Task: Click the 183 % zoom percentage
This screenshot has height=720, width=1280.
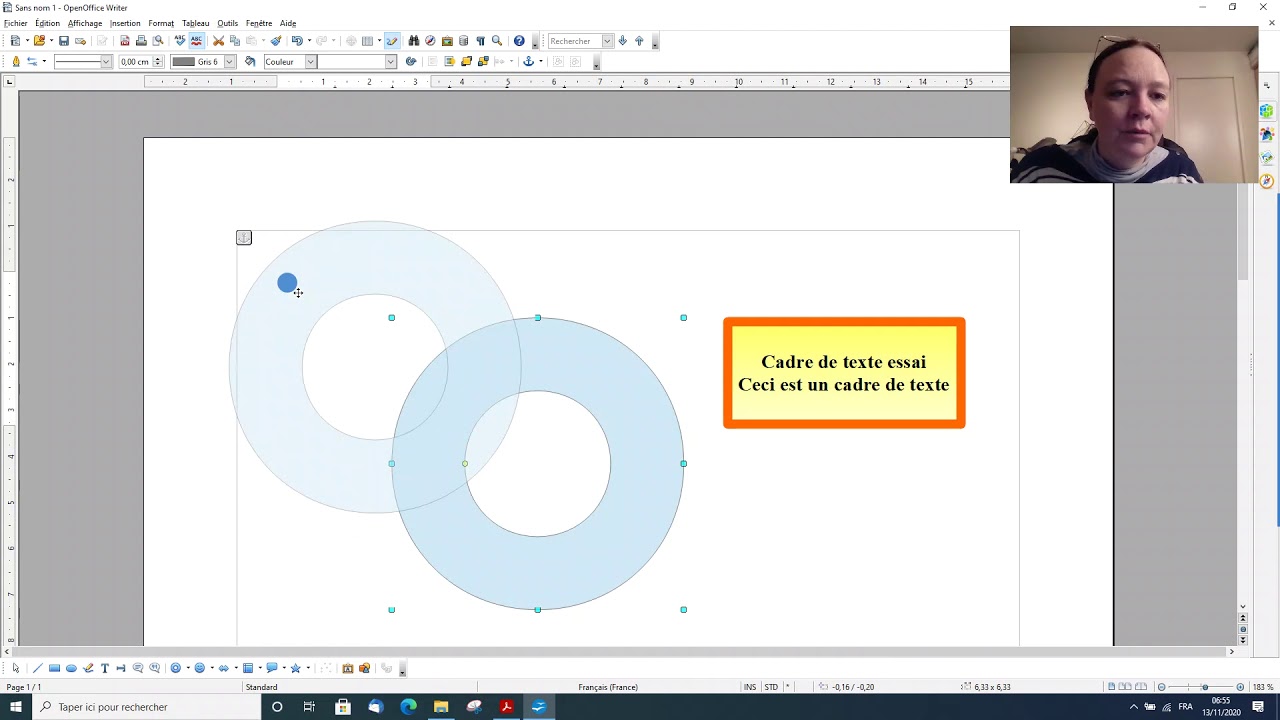Action: coord(1262,687)
